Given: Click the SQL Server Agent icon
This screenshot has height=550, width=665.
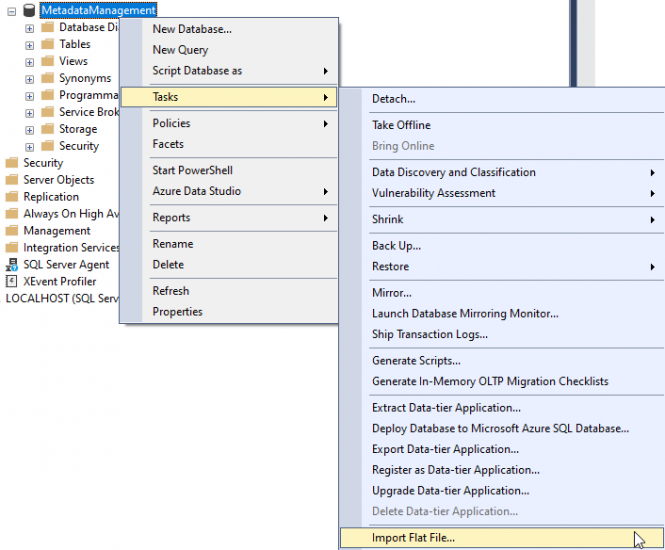Looking at the screenshot, I should pos(12,265).
